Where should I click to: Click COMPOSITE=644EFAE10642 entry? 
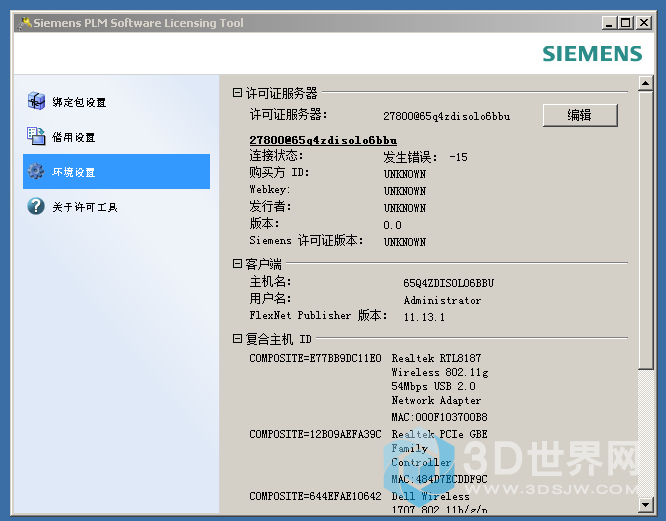coord(315,496)
